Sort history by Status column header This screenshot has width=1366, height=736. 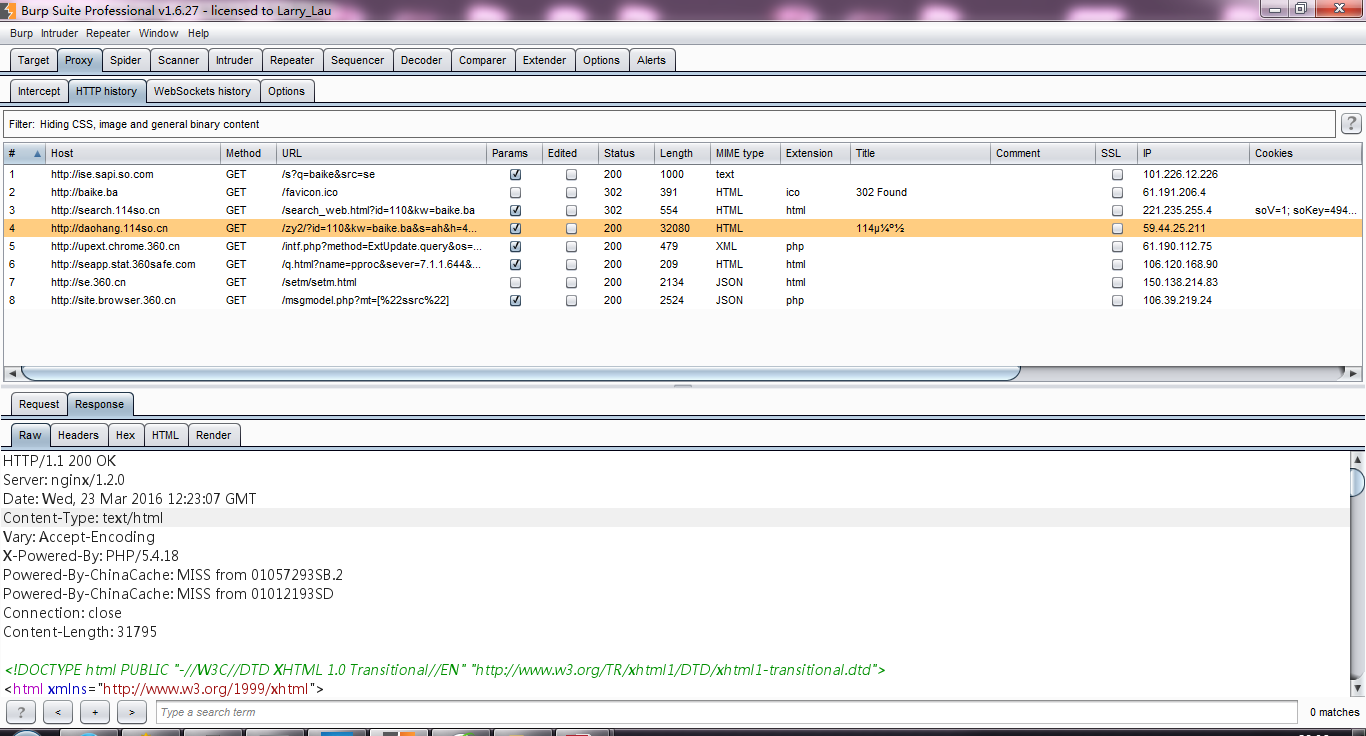[620, 153]
